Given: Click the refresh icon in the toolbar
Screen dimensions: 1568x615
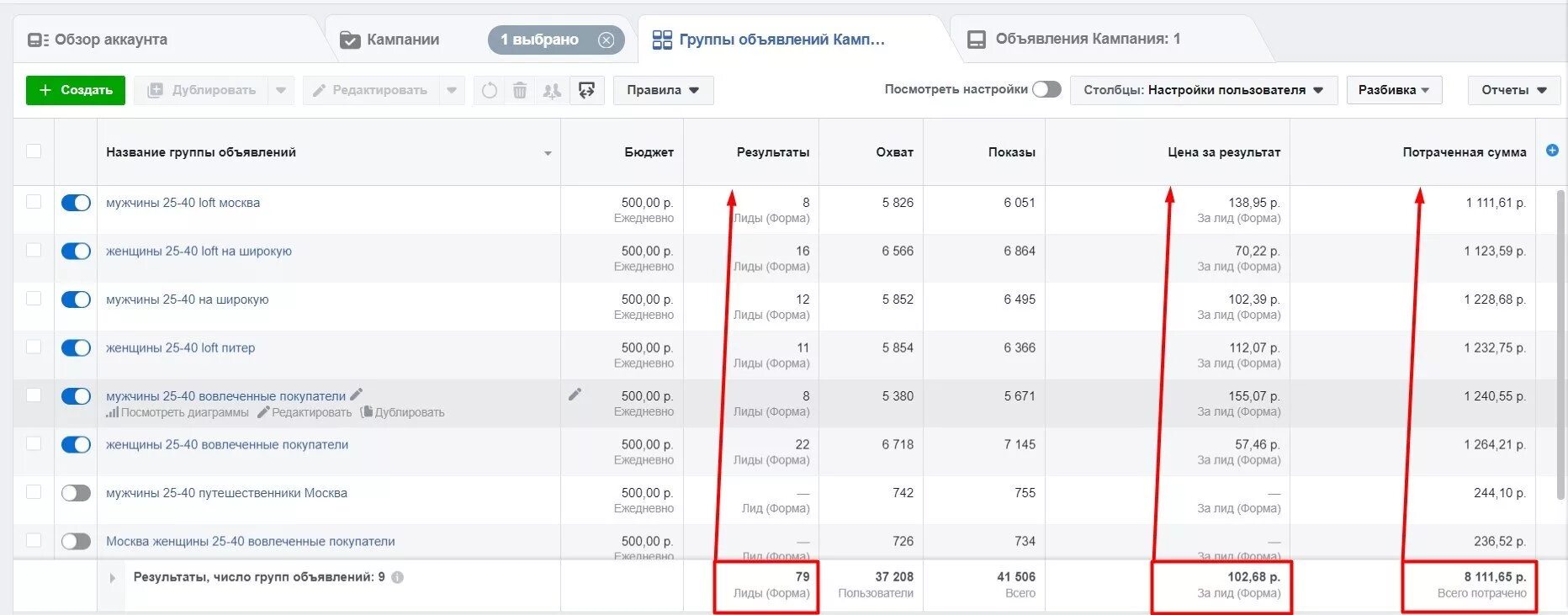Looking at the screenshot, I should click(x=489, y=90).
